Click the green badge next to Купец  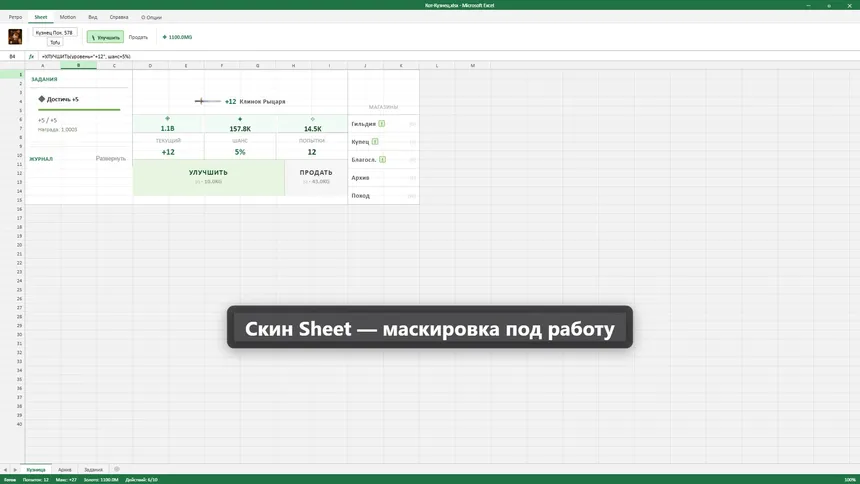coord(375,142)
